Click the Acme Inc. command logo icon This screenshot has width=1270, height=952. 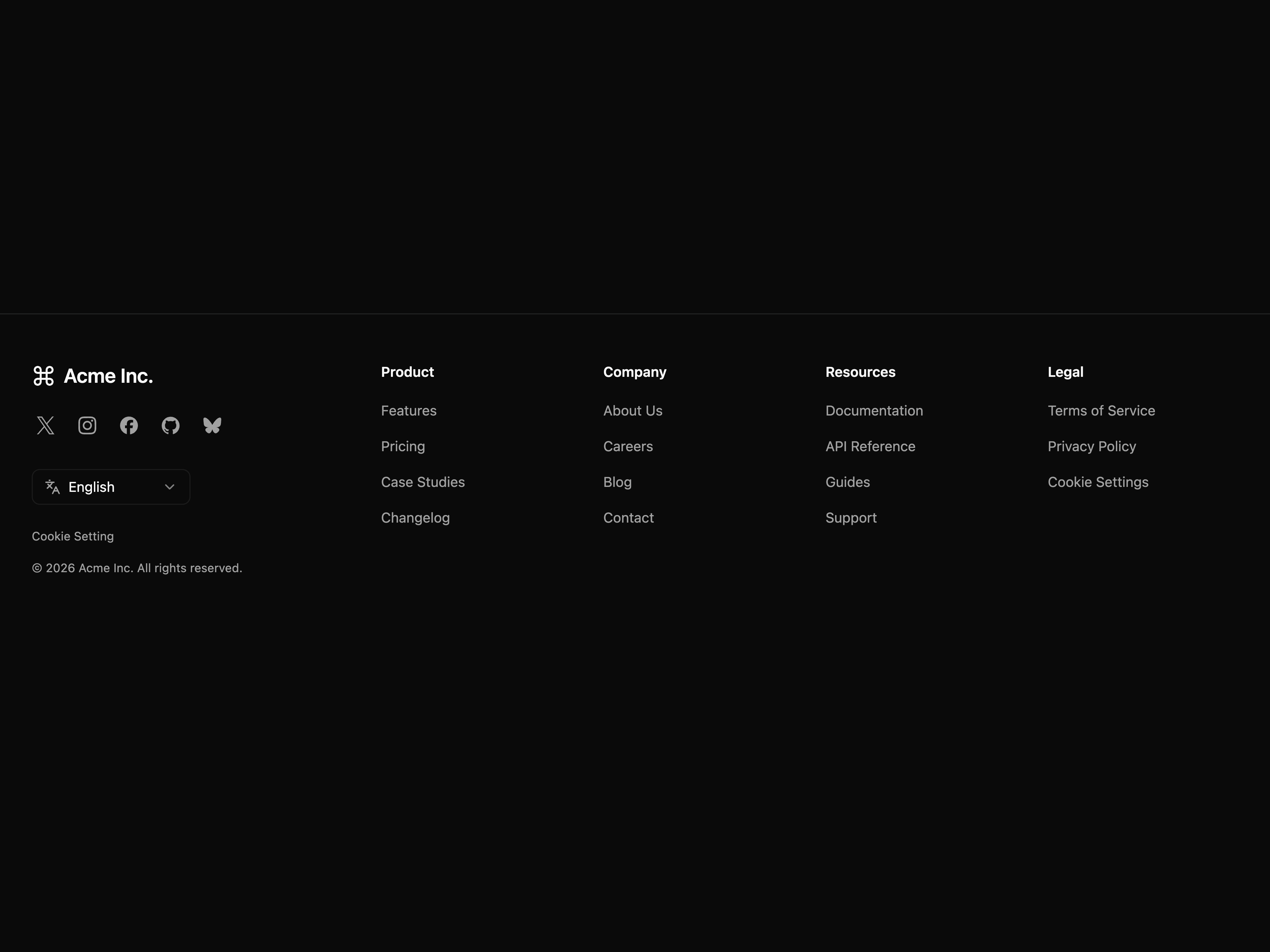44,376
